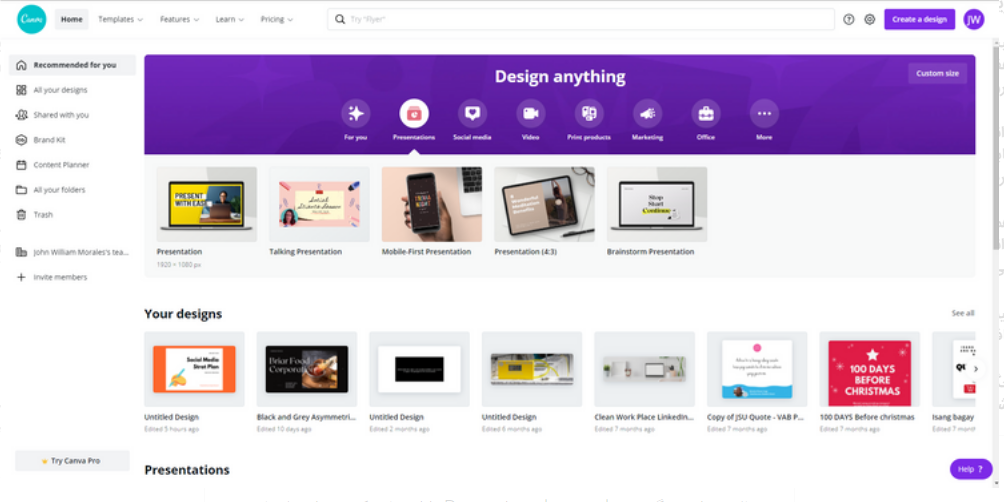This screenshot has height=502, width=1004.
Task: Open the Help question mark icon in header
Action: (848, 19)
